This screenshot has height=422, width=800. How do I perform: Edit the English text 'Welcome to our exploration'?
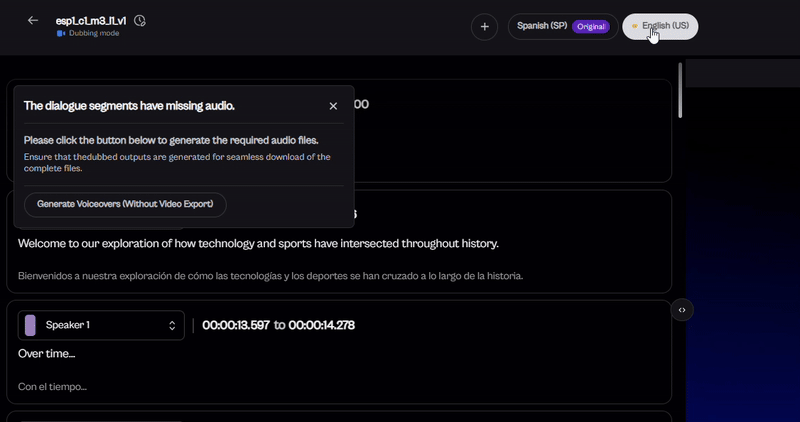[x=258, y=243]
